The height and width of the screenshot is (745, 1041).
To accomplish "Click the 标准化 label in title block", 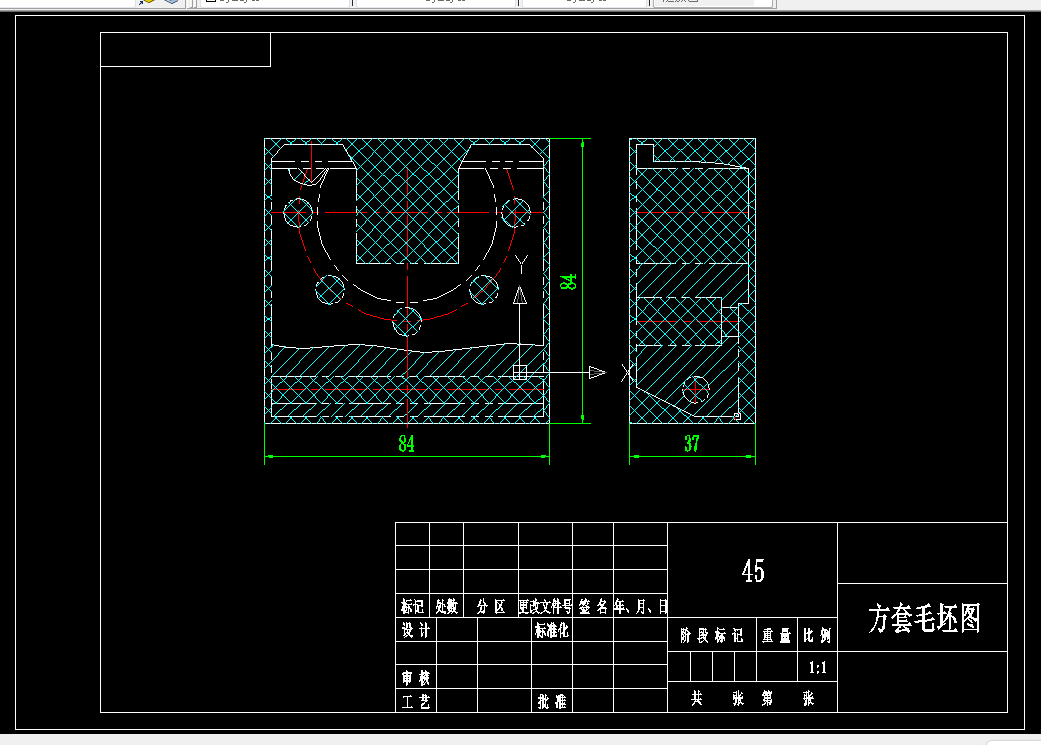I will (552, 629).
